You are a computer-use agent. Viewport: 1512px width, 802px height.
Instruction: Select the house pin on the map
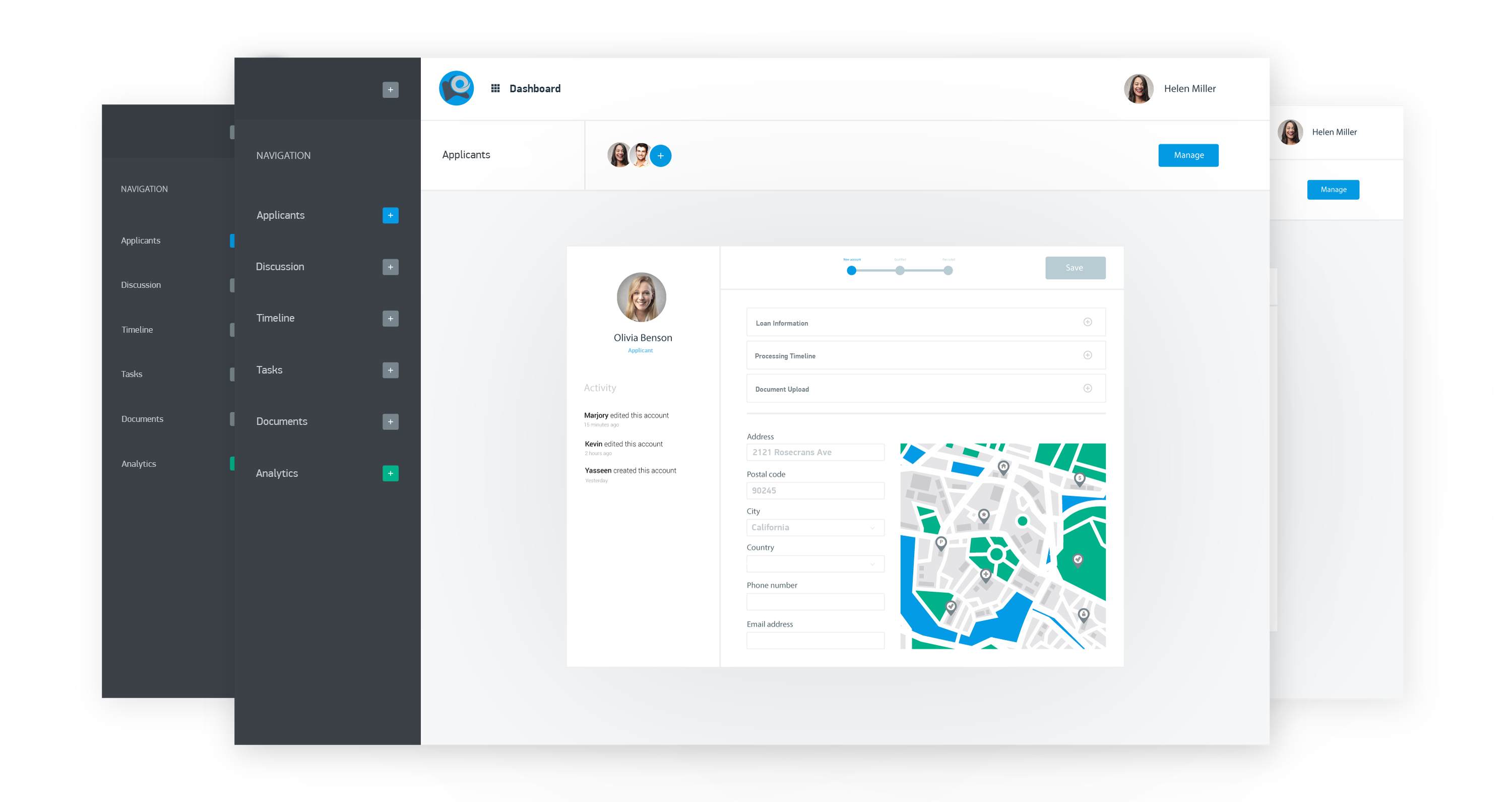point(1003,468)
